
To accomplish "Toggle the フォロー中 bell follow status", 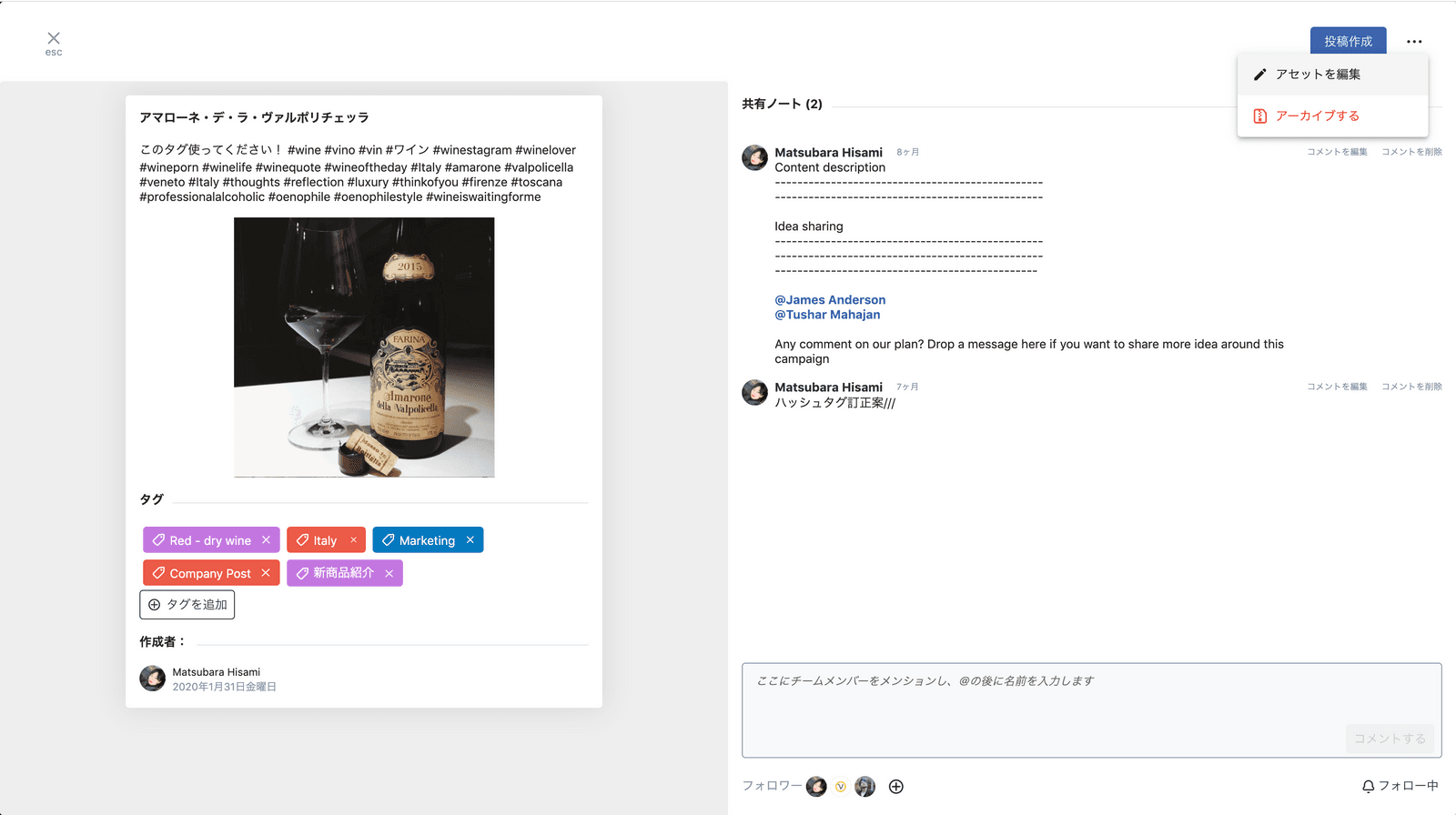I will click(x=1400, y=786).
